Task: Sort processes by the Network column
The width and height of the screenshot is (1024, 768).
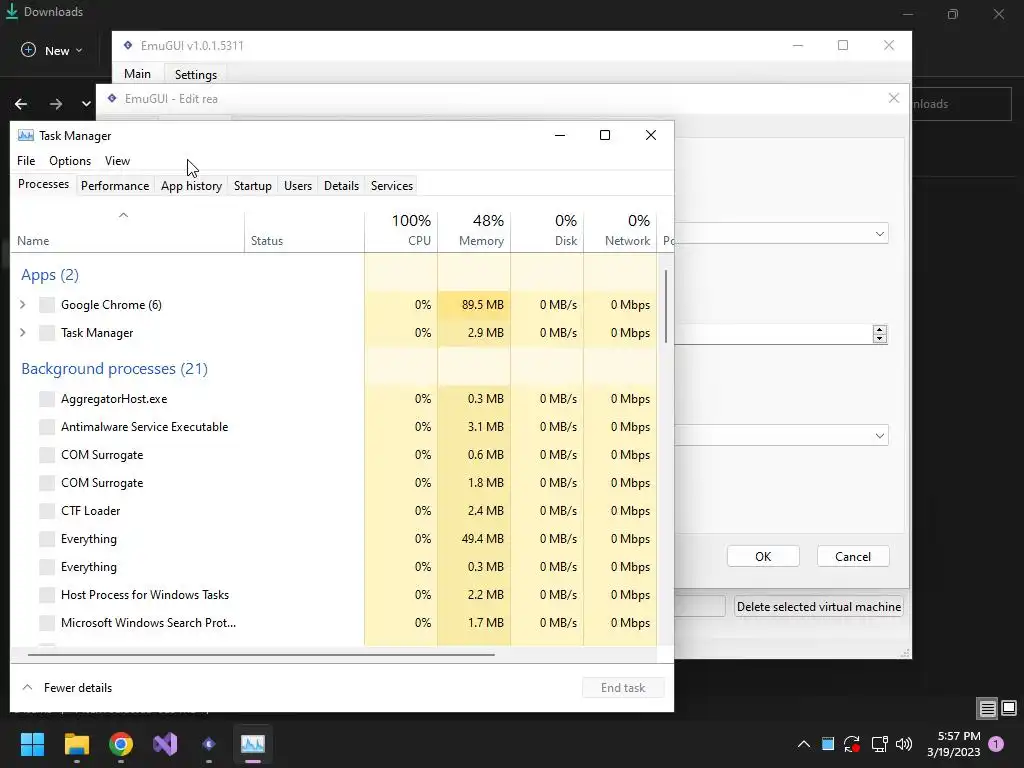Action: (x=620, y=231)
